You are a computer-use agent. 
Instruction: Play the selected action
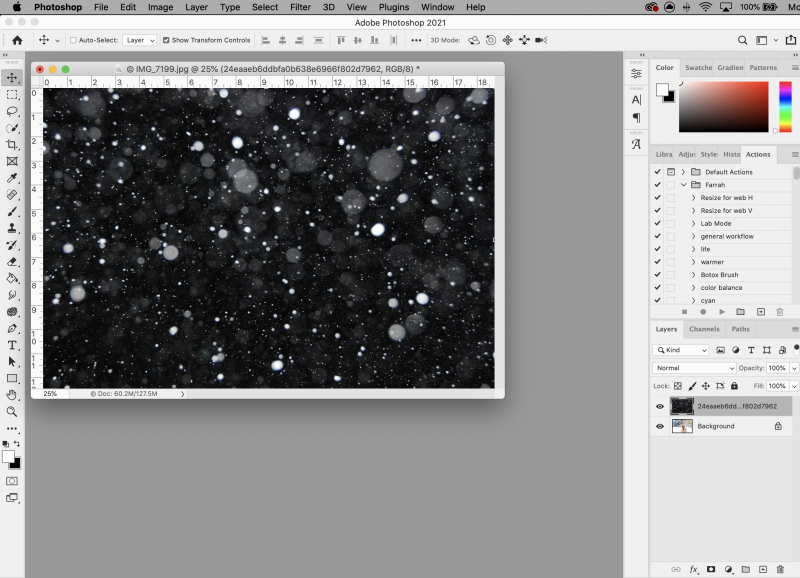click(721, 312)
